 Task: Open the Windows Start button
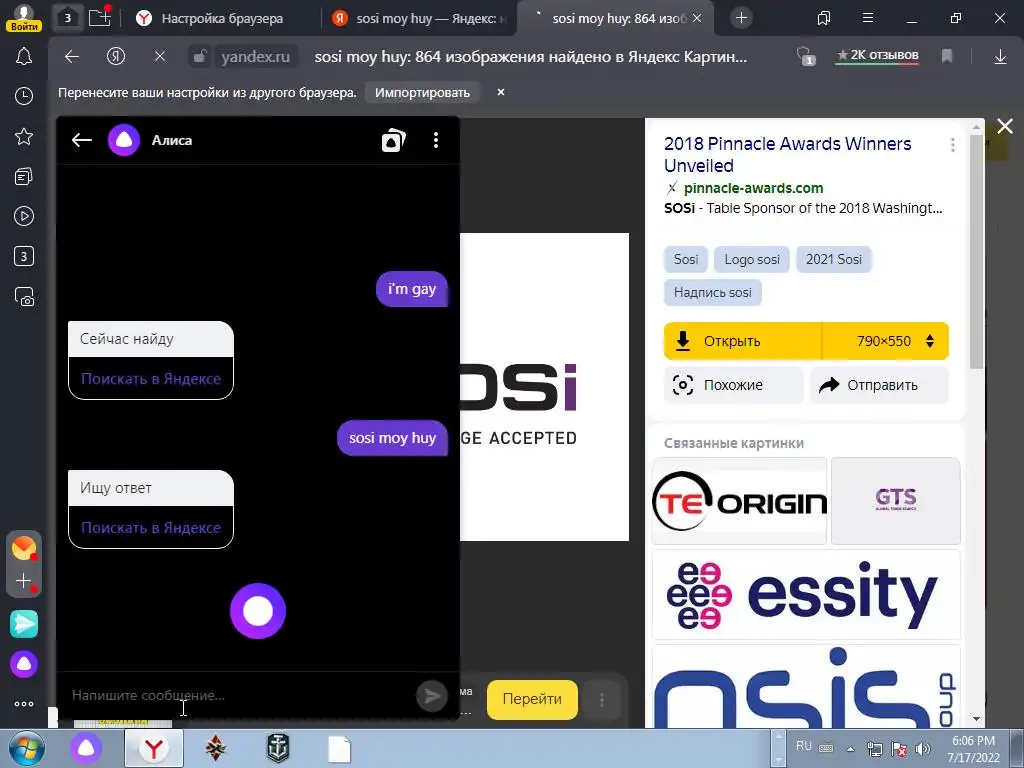pos(27,749)
